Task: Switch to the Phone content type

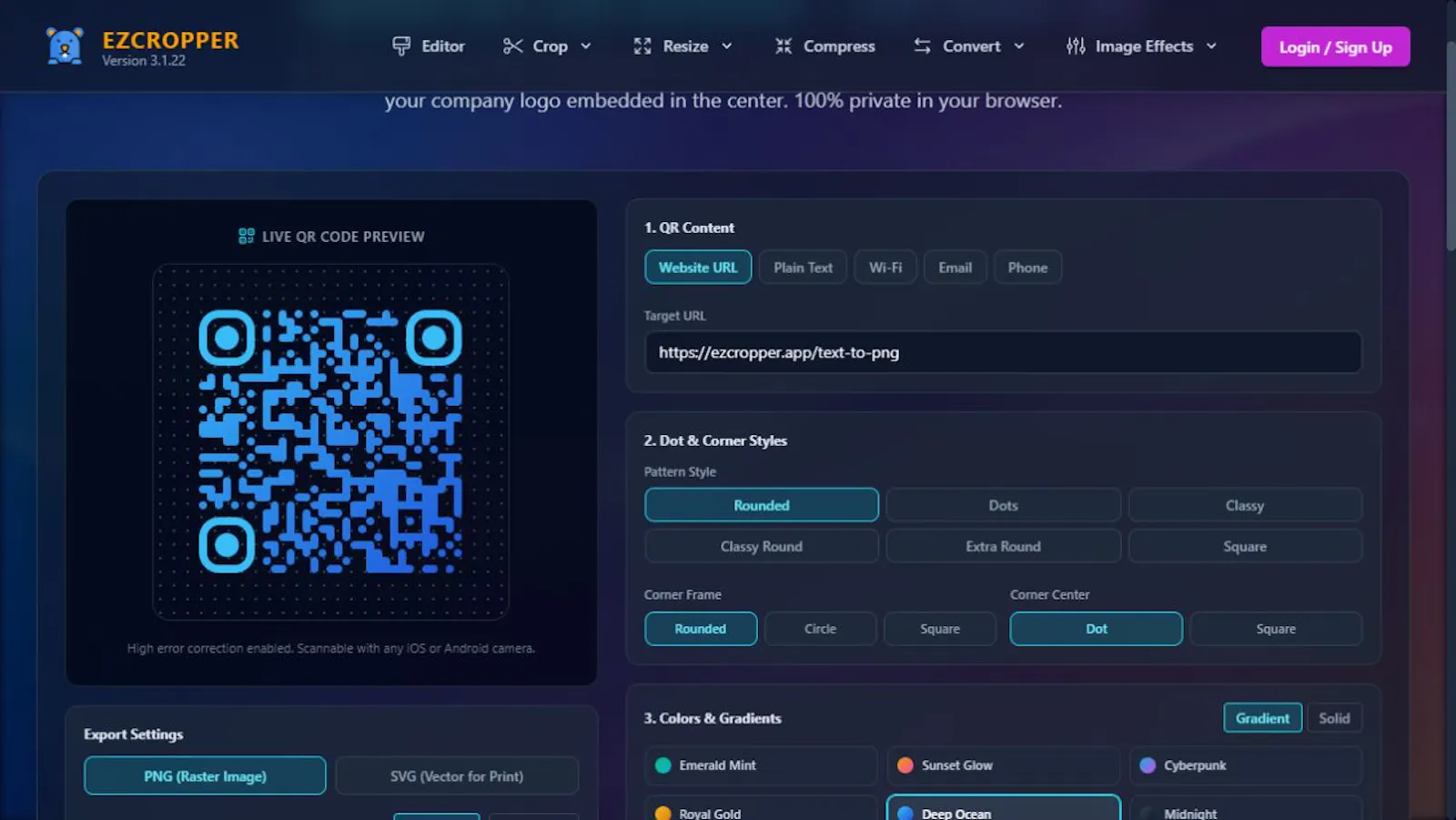Action: 1027,268
